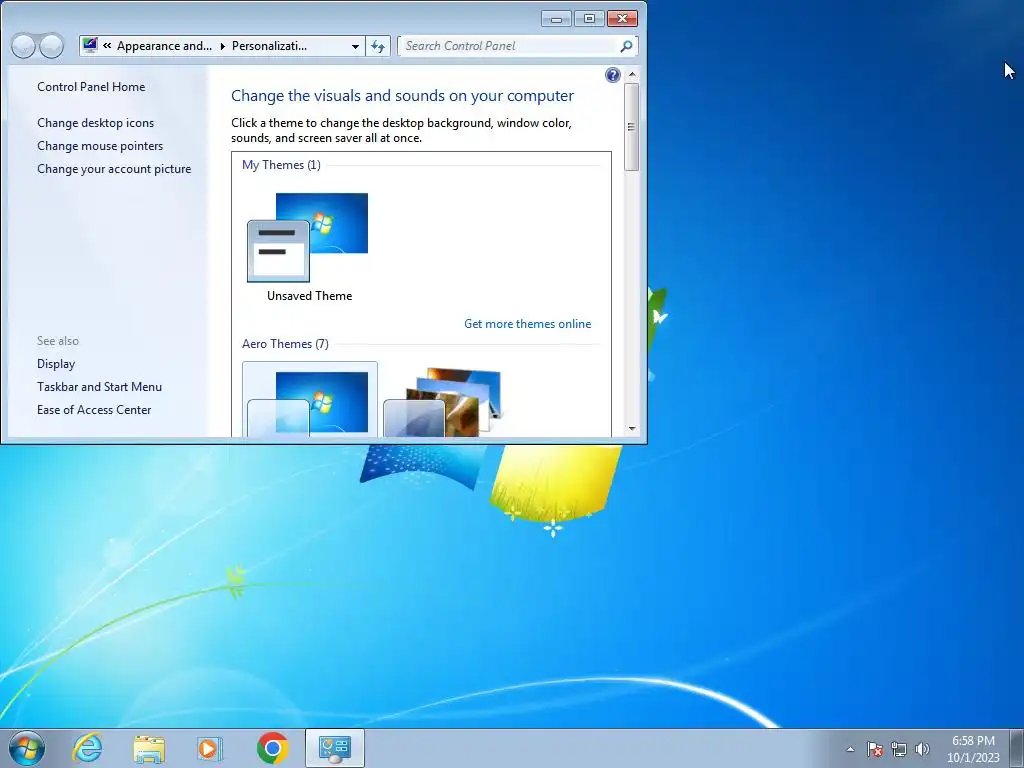This screenshot has width=1024, height=768.
Task: Open the Display link under See also
Action: 56,364
